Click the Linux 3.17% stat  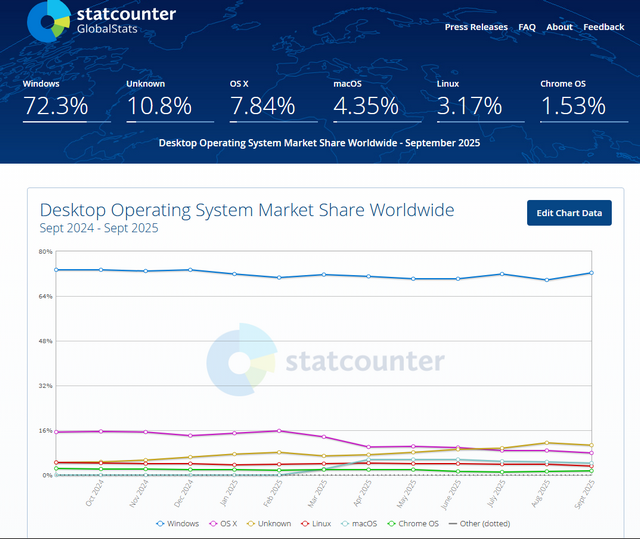point(480,101)
